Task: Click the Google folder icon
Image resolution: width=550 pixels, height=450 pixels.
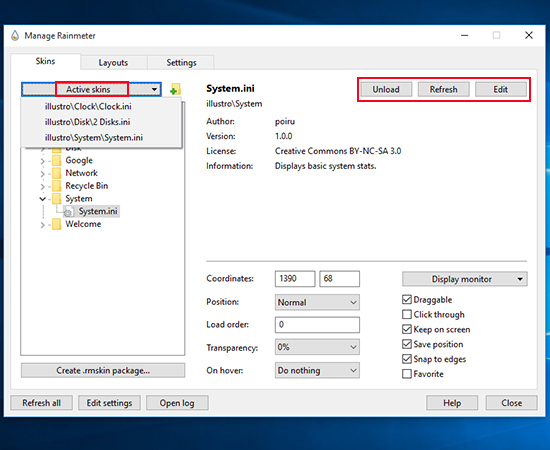Action: coord(56,161)
